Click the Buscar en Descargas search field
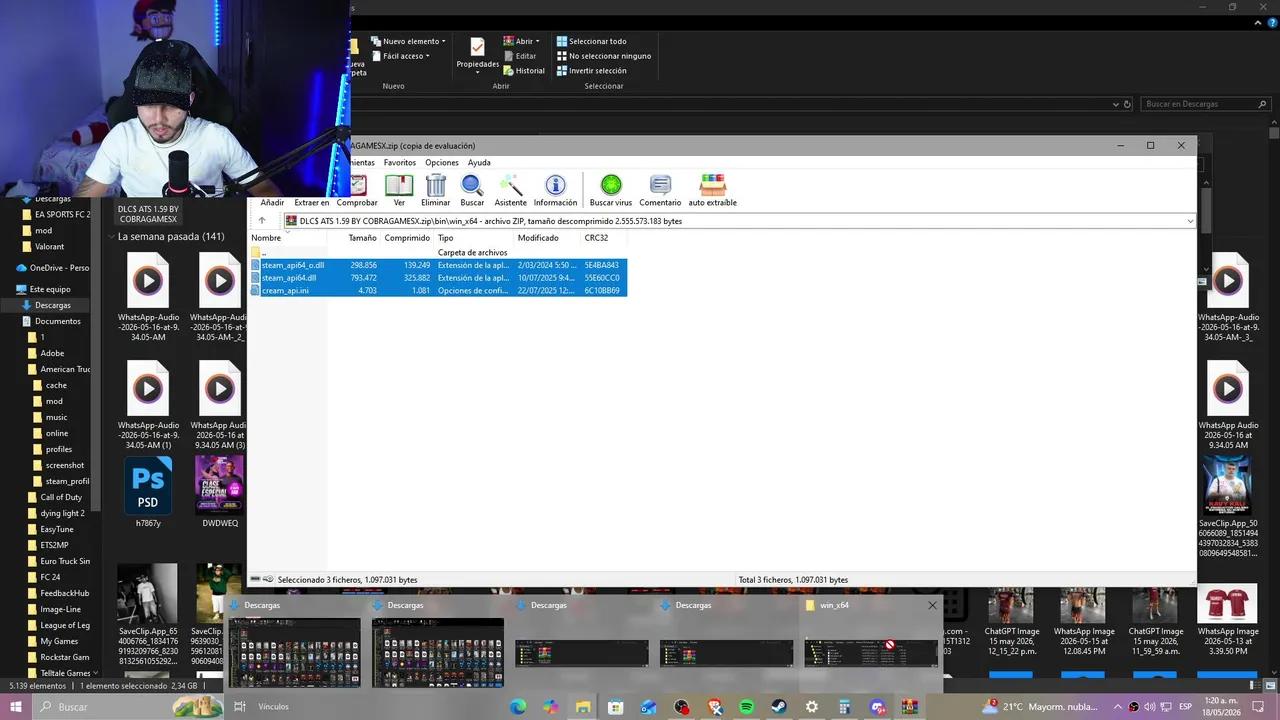 tap(1204, 104)
